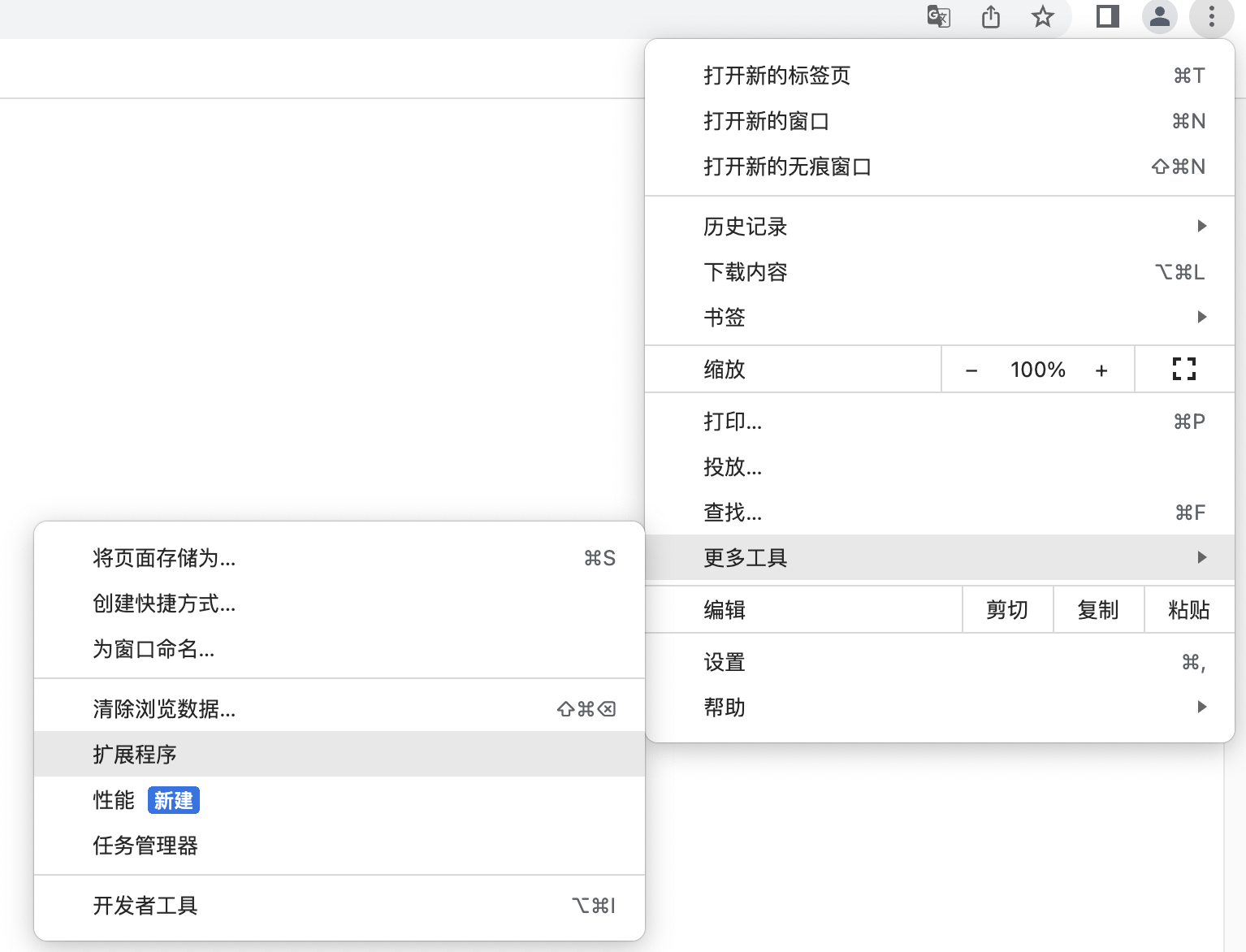Viewport: 1246px width, 952px height.
Task: Click the 复制 button
Action: pyautogui.click(x=1098, y=609)
